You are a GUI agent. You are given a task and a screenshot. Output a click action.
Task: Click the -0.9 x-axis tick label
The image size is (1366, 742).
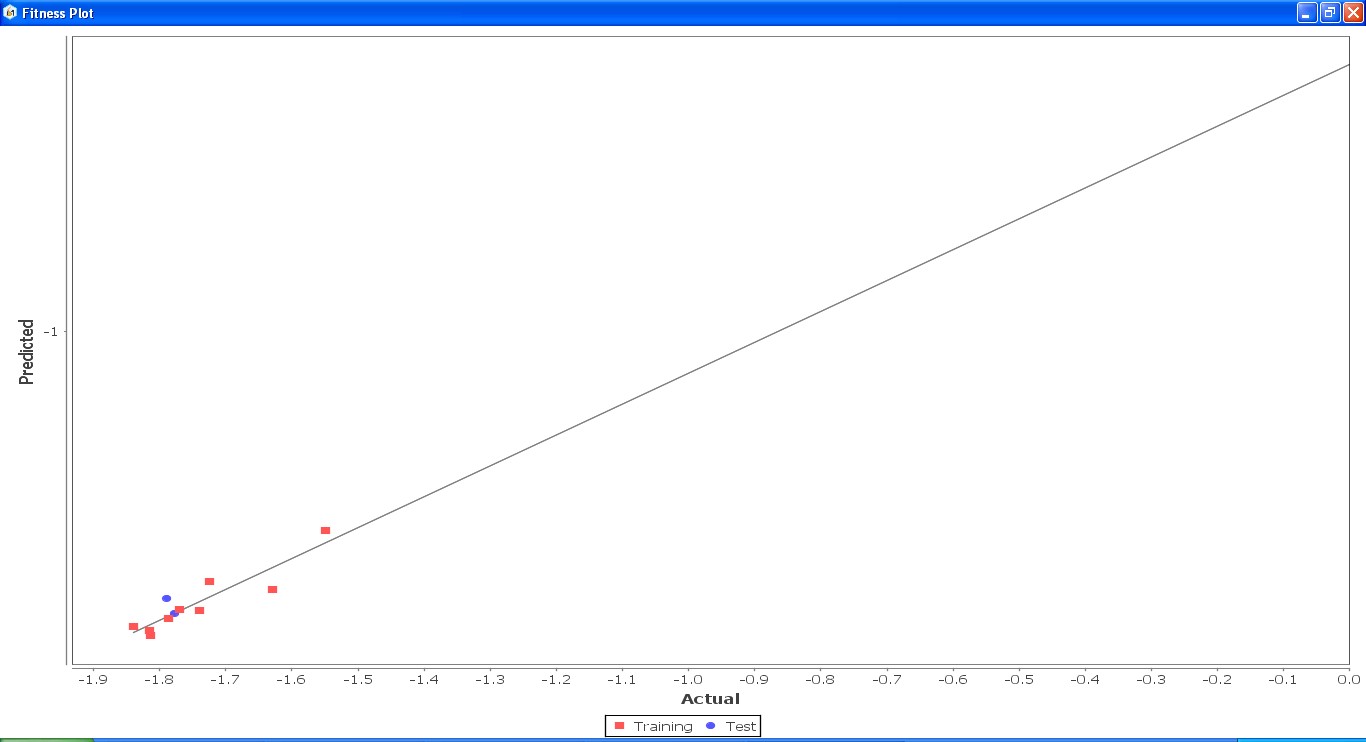[753, 680]
